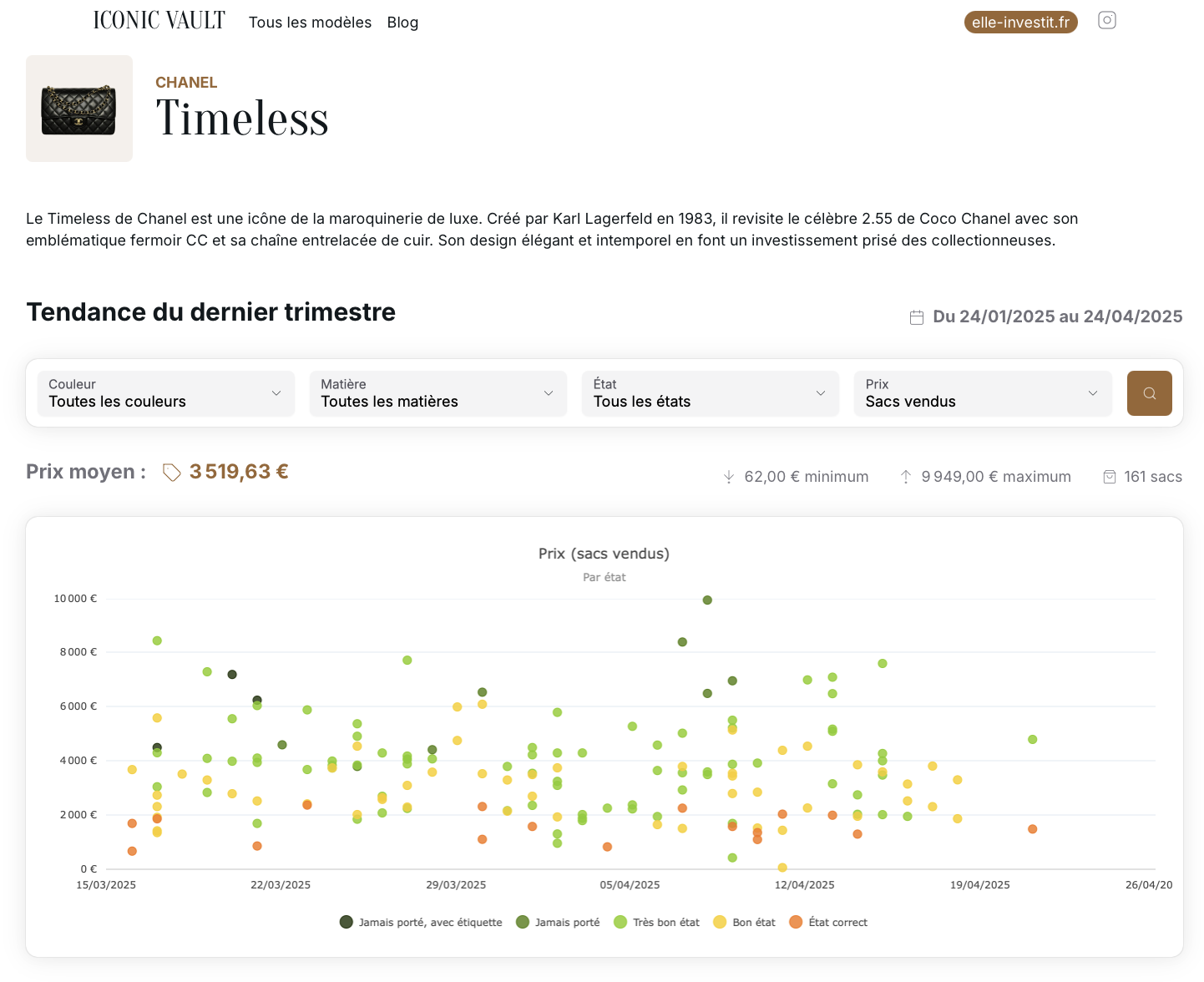This screenshot has height=982, width=1204.
Task: Click the down arrow minimum price icon
Action: [x=728, y=477]
